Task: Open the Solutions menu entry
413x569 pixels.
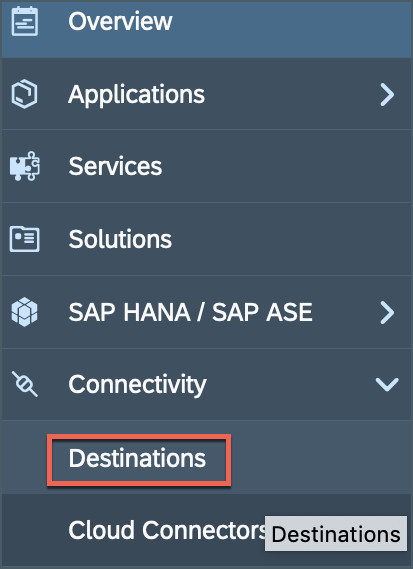Action: click(x=120, y=239)
